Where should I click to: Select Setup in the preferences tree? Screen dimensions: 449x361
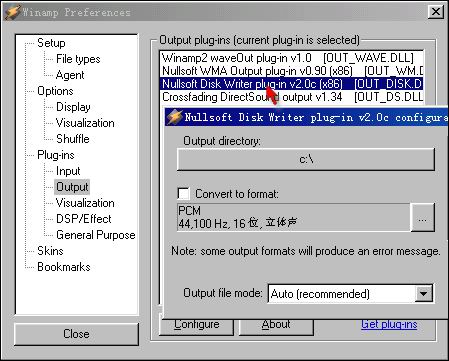tap(51, 43)
